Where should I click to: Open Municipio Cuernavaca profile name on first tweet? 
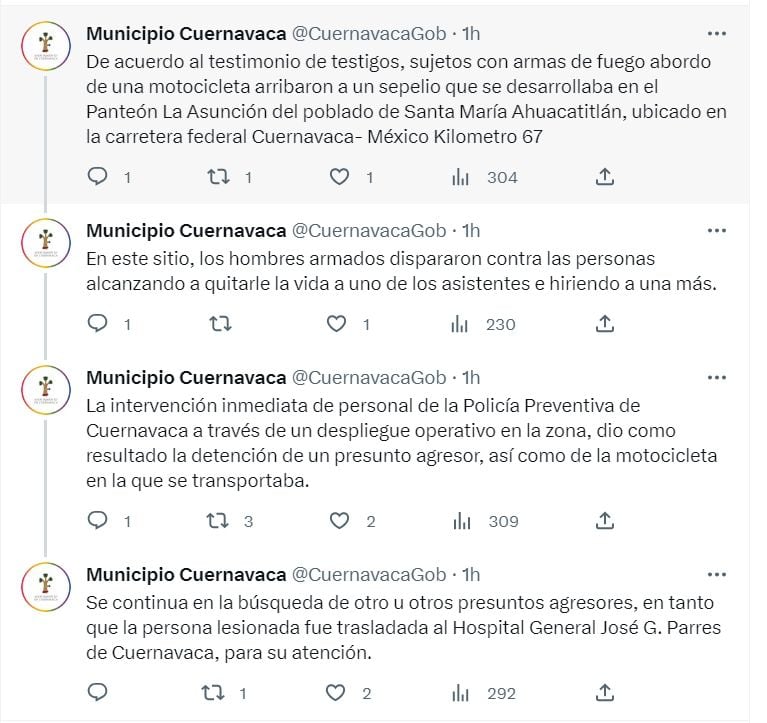pyautogui.click(x=186, y=33)
